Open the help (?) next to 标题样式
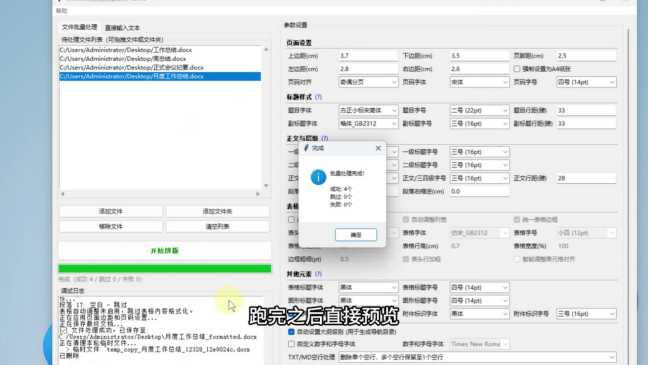Viewport: 648px width, 365px height. (x=318, y=97)
